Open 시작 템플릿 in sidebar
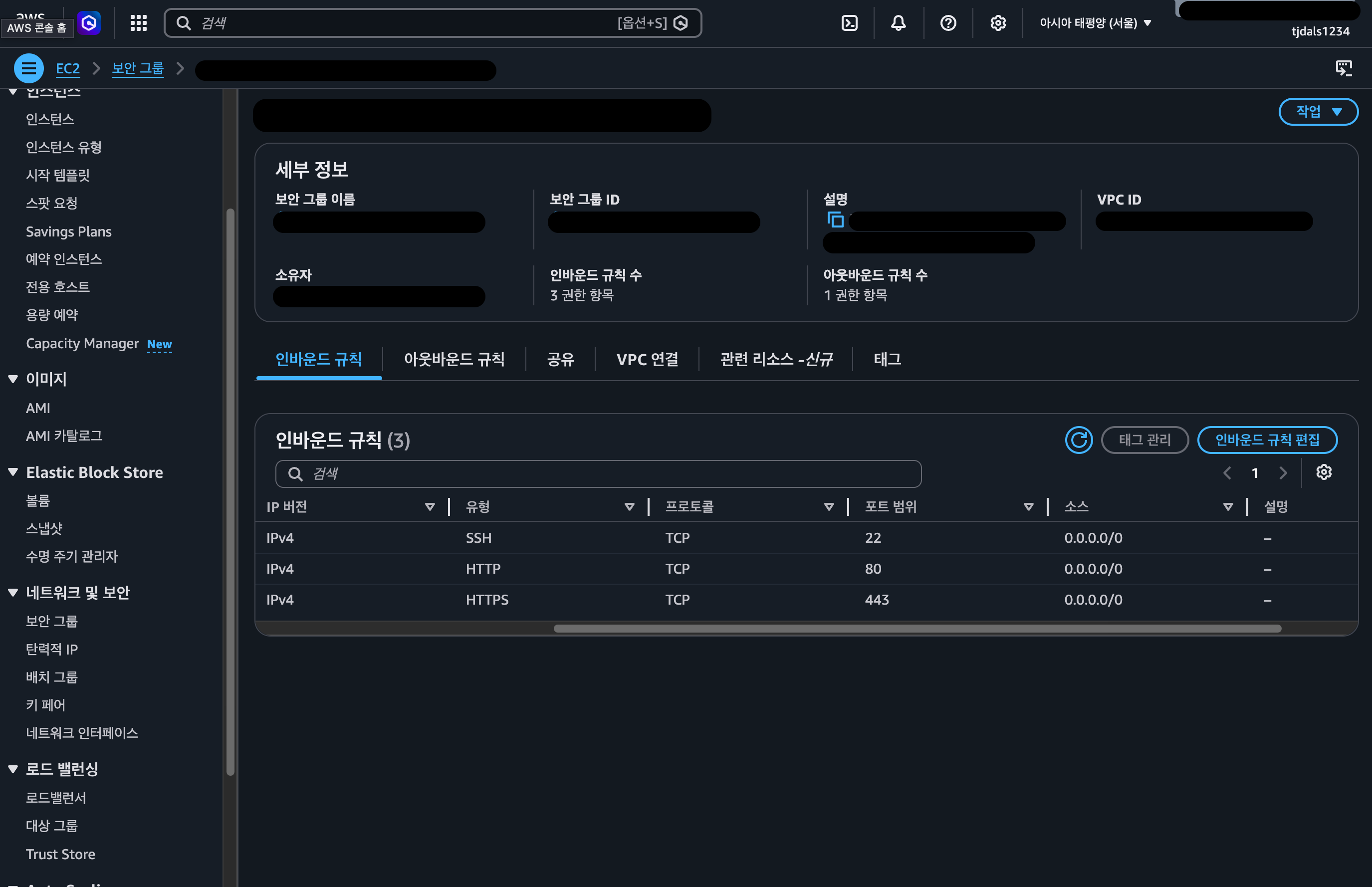 [57, 175]
